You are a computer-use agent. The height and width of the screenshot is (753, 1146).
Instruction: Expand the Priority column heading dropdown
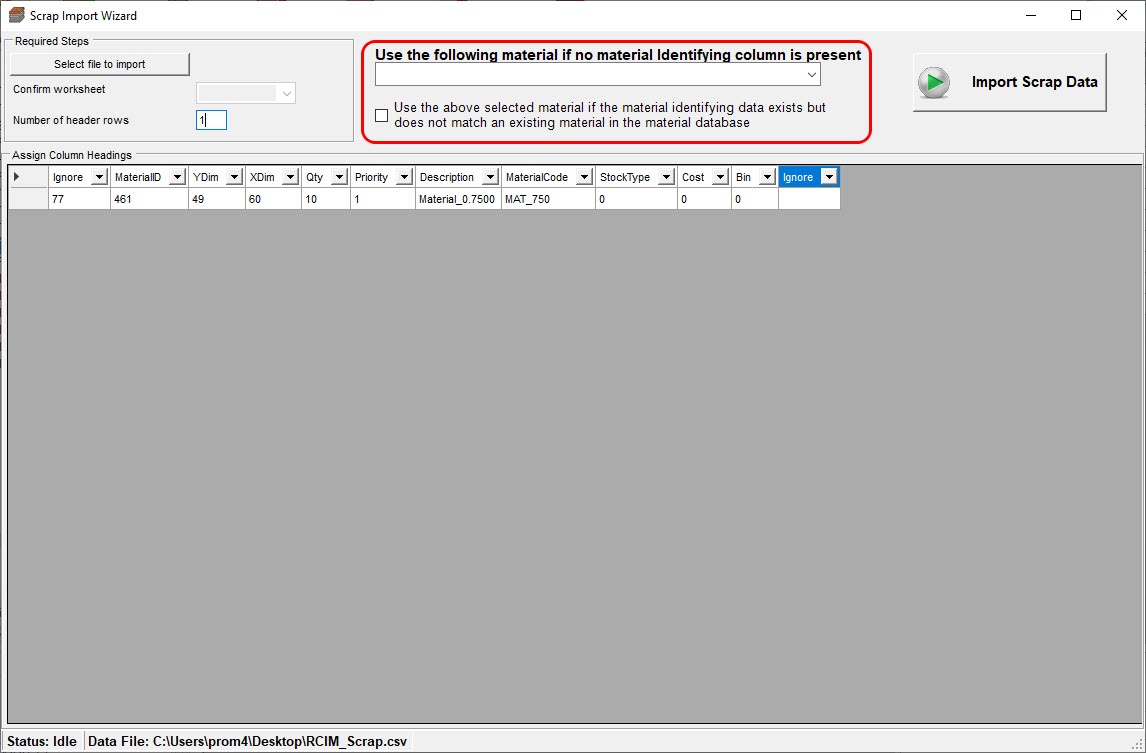click(x=403, y=177)
